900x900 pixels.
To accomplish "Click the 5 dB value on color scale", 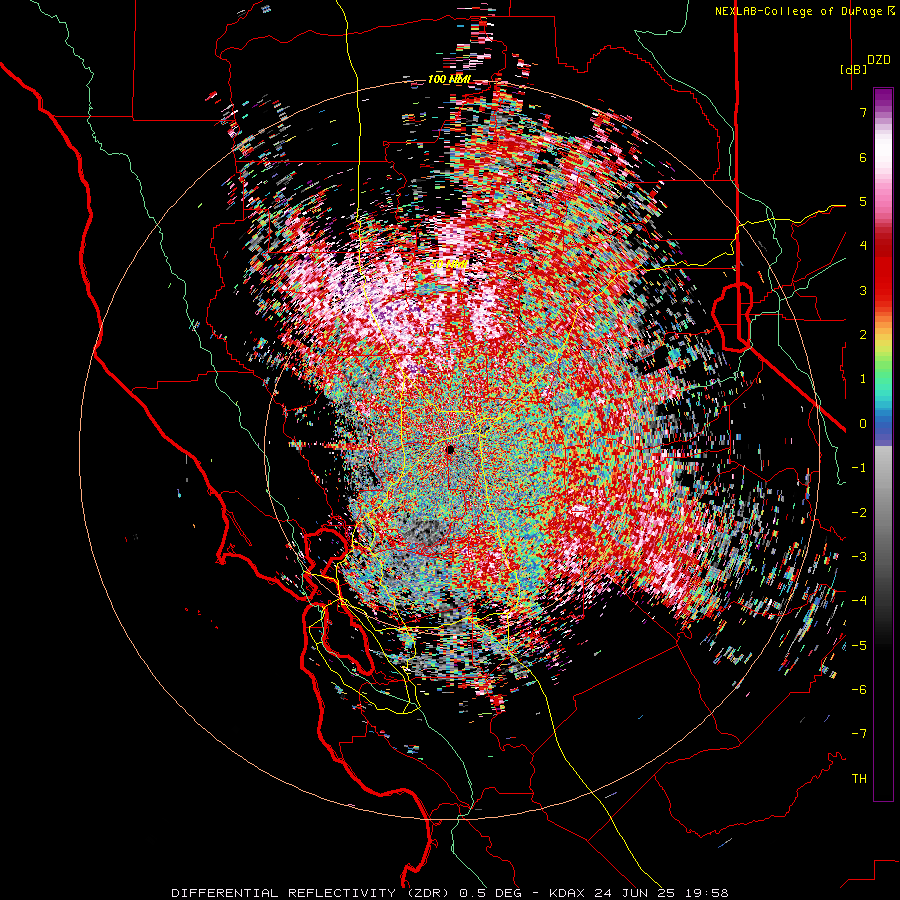I will point(863,201).
